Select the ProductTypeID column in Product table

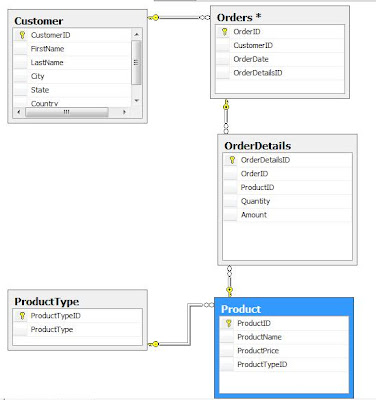pos(284,364)
